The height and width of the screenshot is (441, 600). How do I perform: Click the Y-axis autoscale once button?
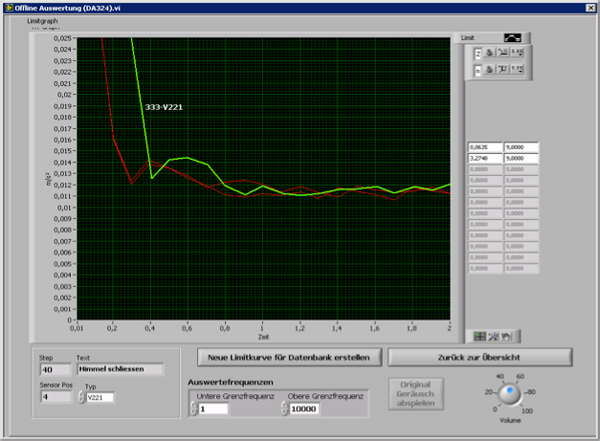504,69
